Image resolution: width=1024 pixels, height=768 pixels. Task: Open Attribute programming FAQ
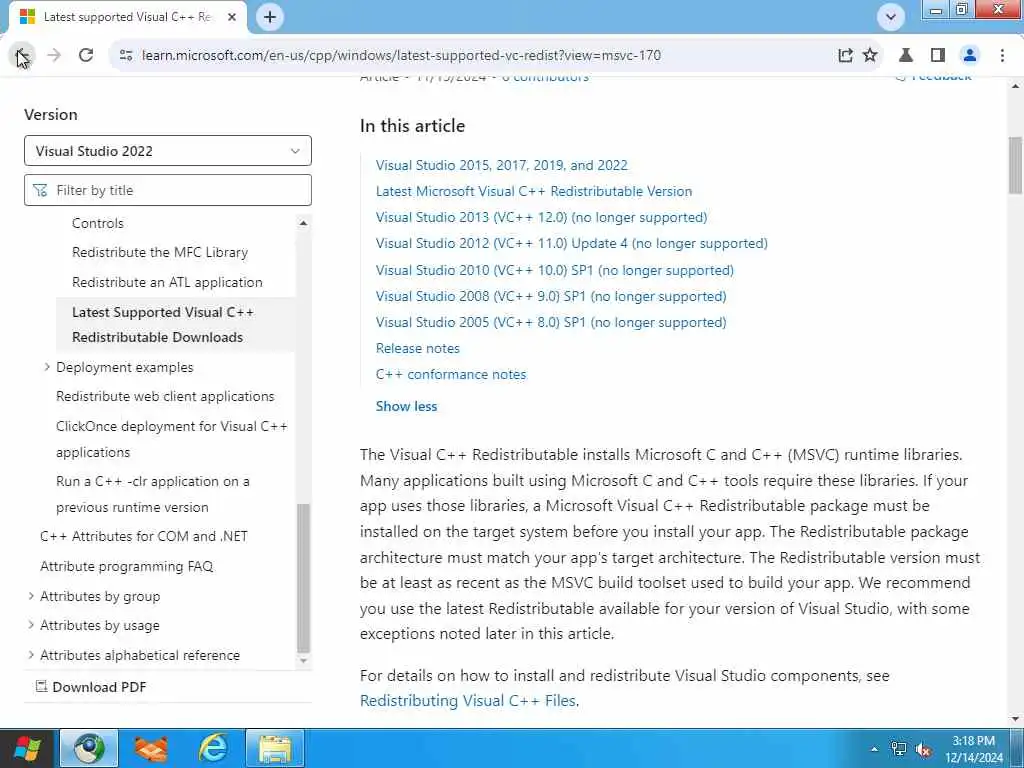(x=127, y=566)
